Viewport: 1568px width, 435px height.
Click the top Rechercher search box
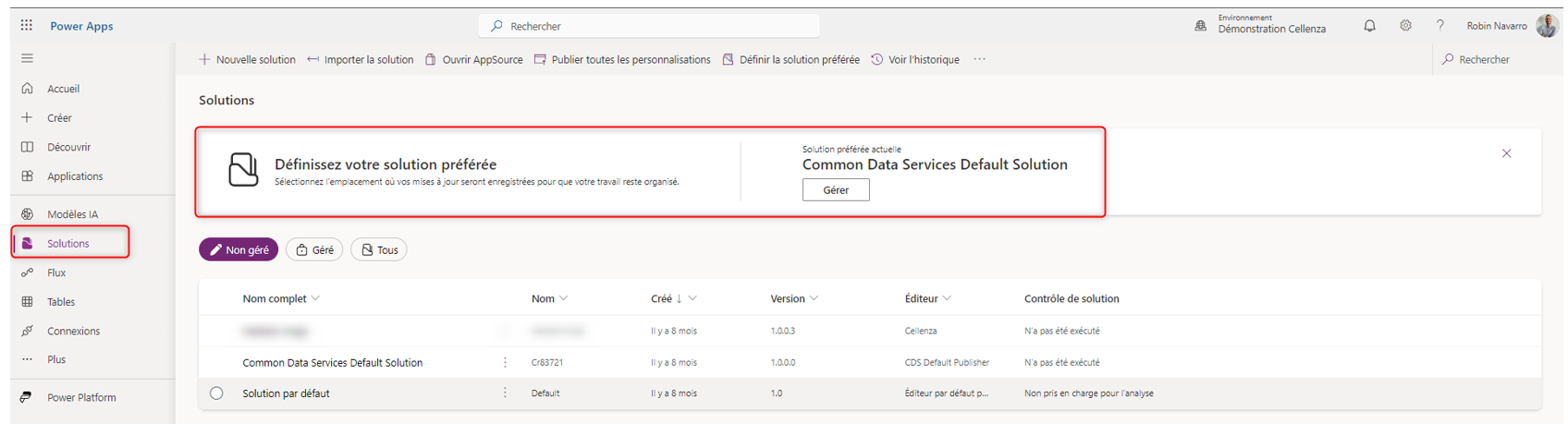point(649,26)
